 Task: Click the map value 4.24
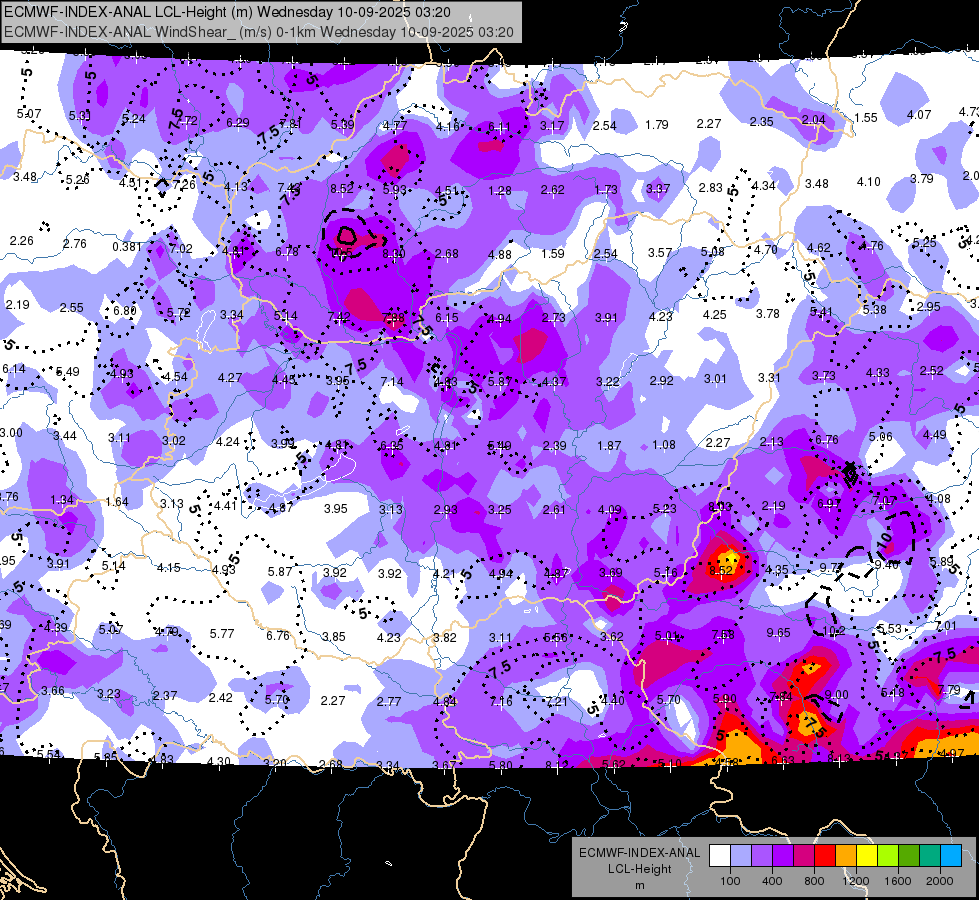(228, 442)
